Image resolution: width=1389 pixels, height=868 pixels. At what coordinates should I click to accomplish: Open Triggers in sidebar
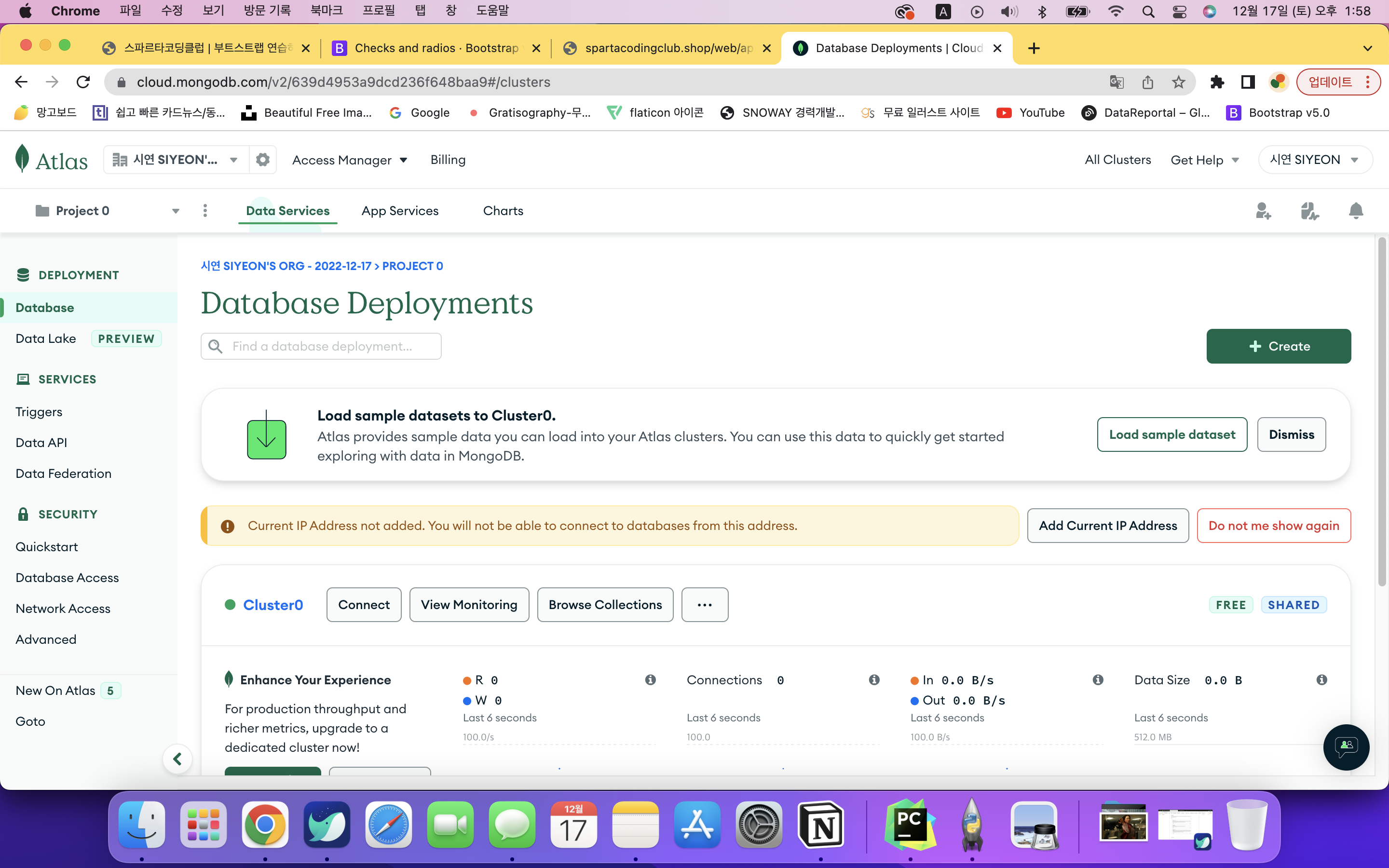39,412
